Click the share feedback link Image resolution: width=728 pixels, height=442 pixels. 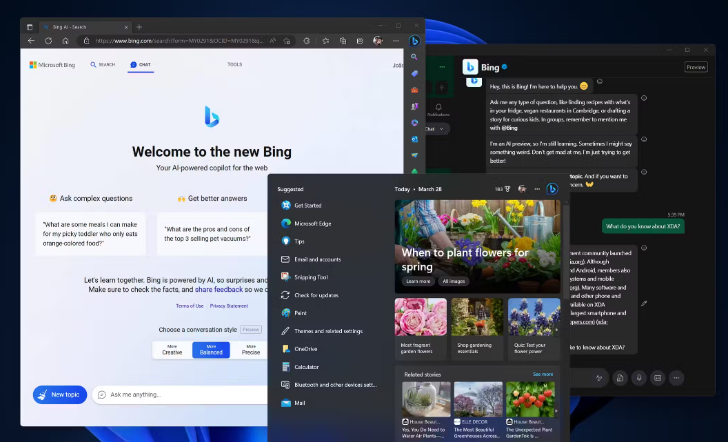tap(219, 290)
